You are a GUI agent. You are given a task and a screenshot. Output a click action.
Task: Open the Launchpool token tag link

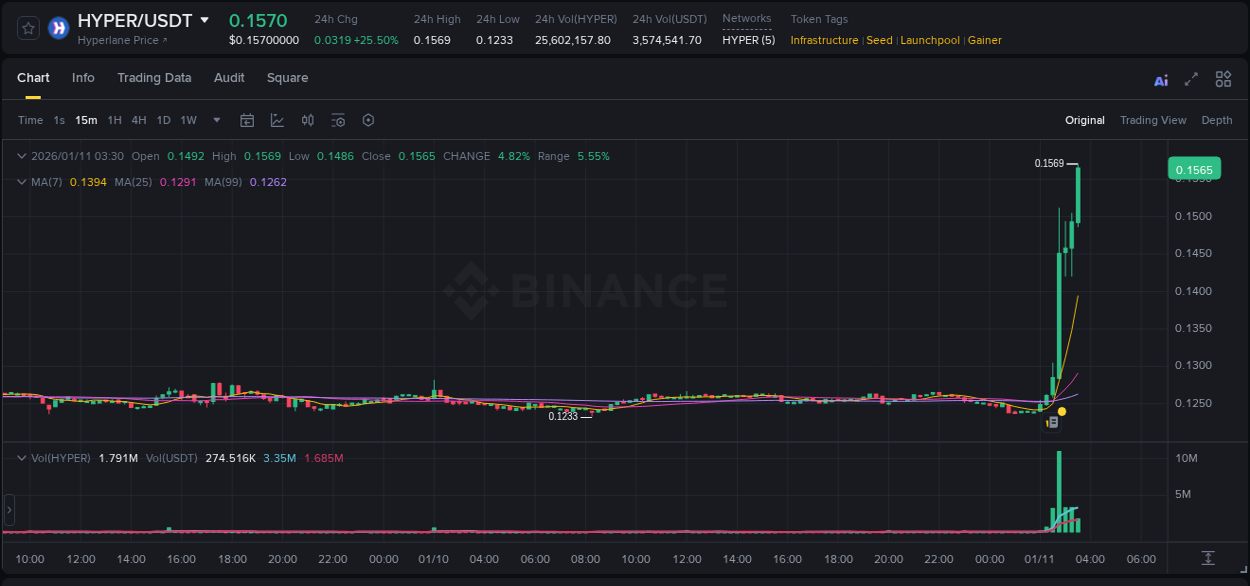click(x=929, y=40)
